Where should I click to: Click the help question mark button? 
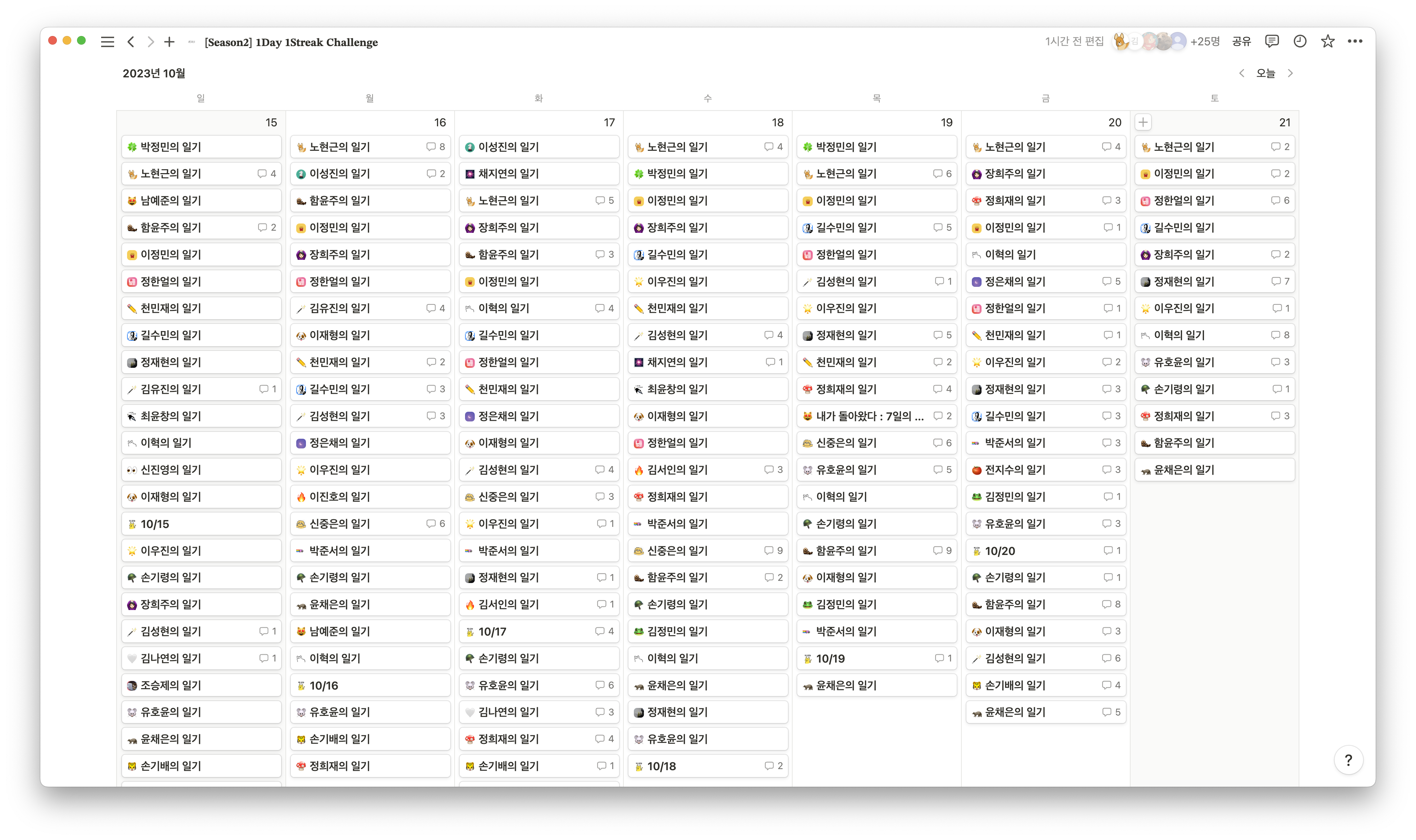click(x=1348, y=760)
